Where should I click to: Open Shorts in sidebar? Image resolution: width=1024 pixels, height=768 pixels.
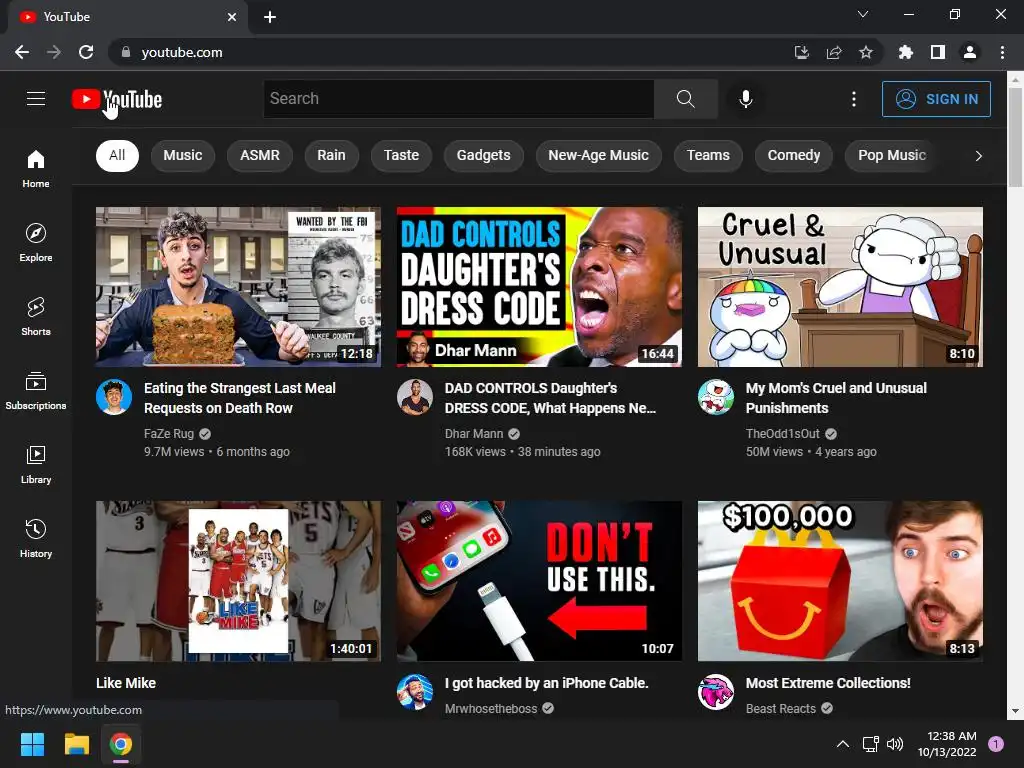(x=36, y=317)
